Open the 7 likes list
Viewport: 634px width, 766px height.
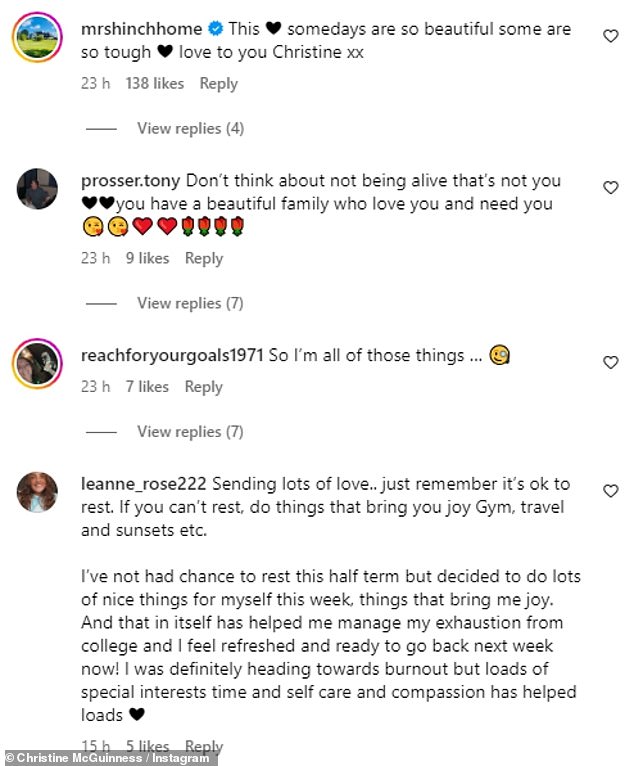147,387
